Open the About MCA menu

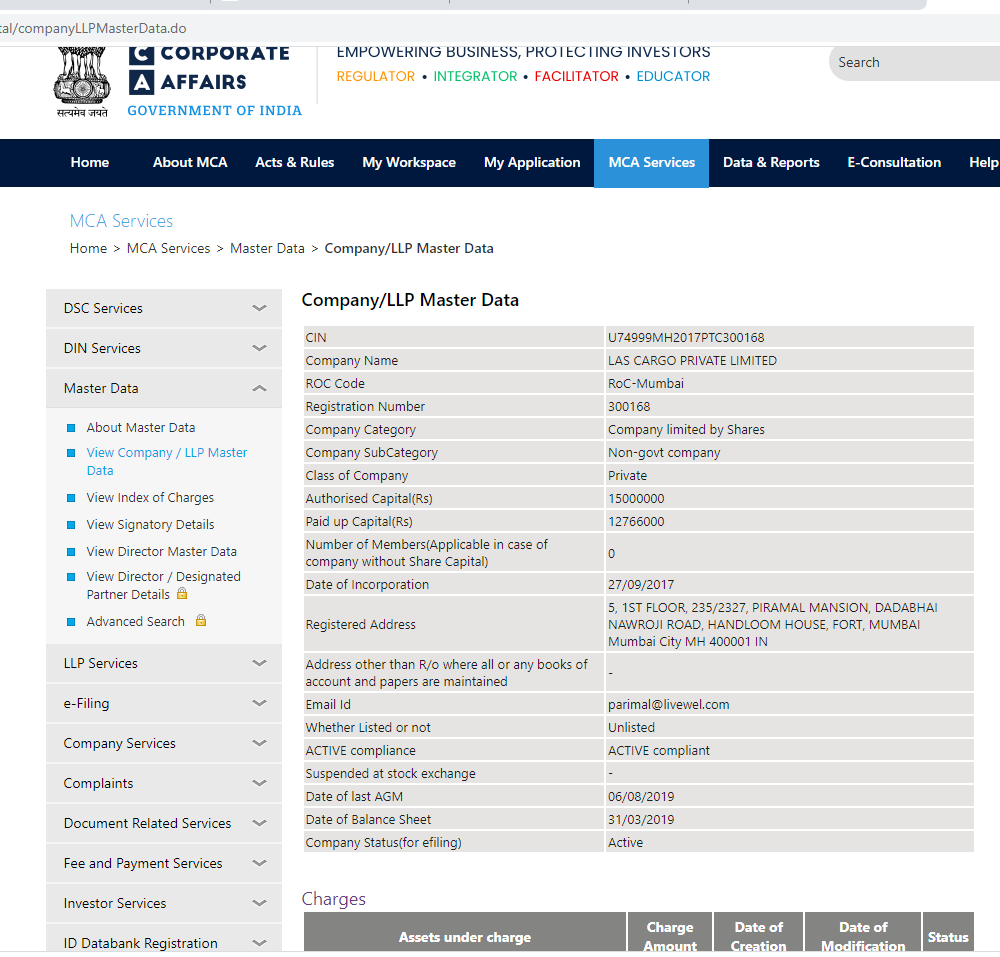pos(190,163)
